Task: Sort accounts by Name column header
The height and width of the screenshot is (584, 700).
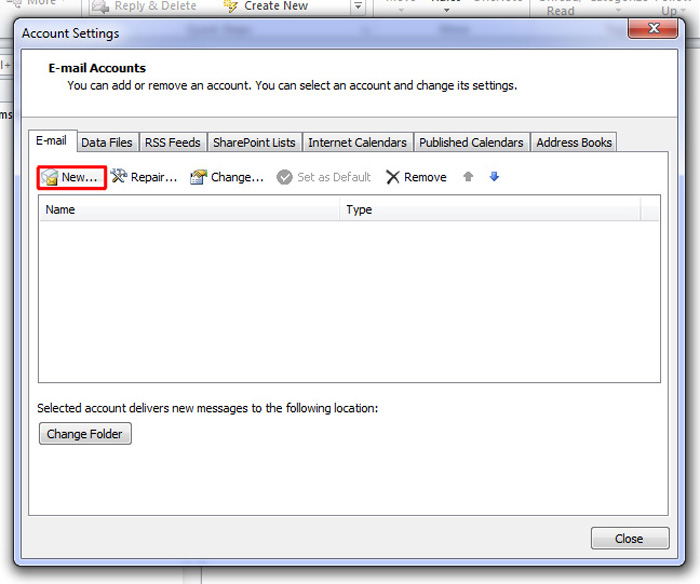Action: (x=189, y=210)
